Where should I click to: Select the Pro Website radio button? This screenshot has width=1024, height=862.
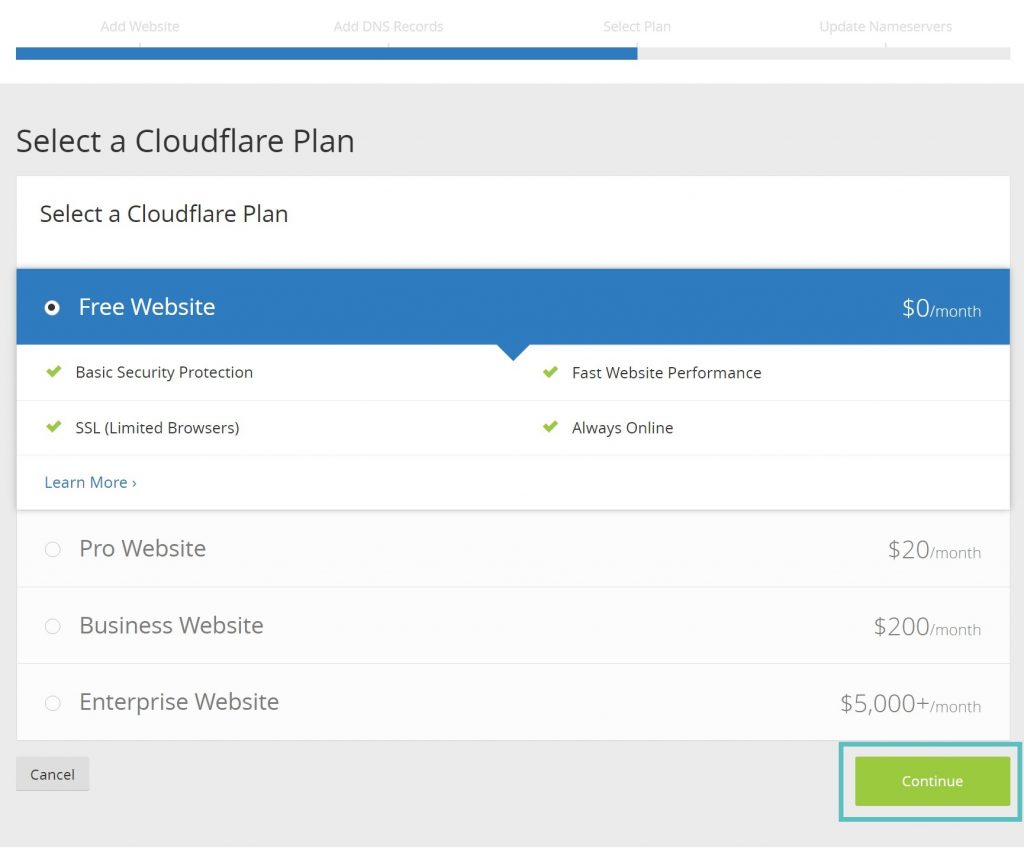tap(53, 549)
